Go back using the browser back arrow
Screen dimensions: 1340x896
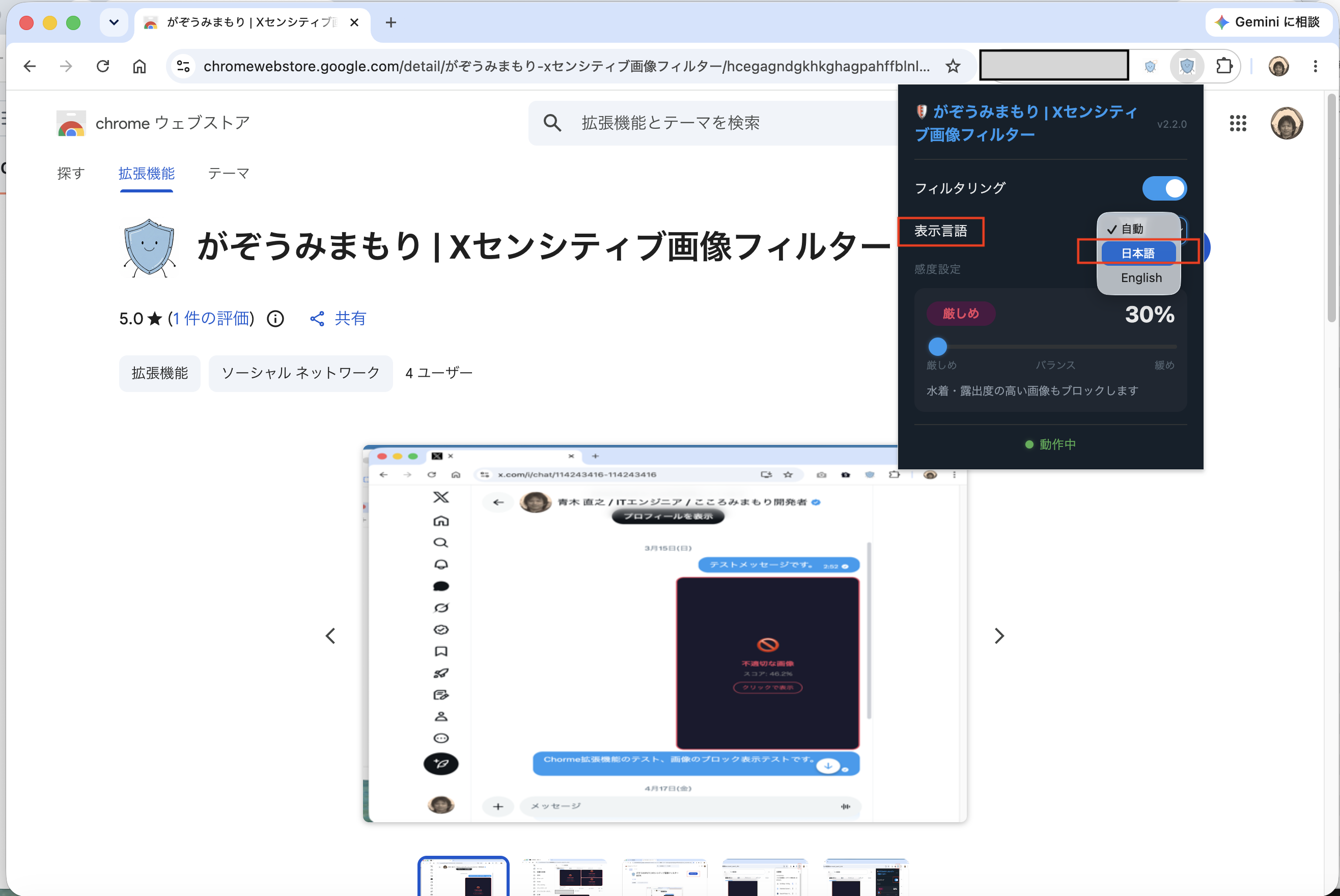30,66
